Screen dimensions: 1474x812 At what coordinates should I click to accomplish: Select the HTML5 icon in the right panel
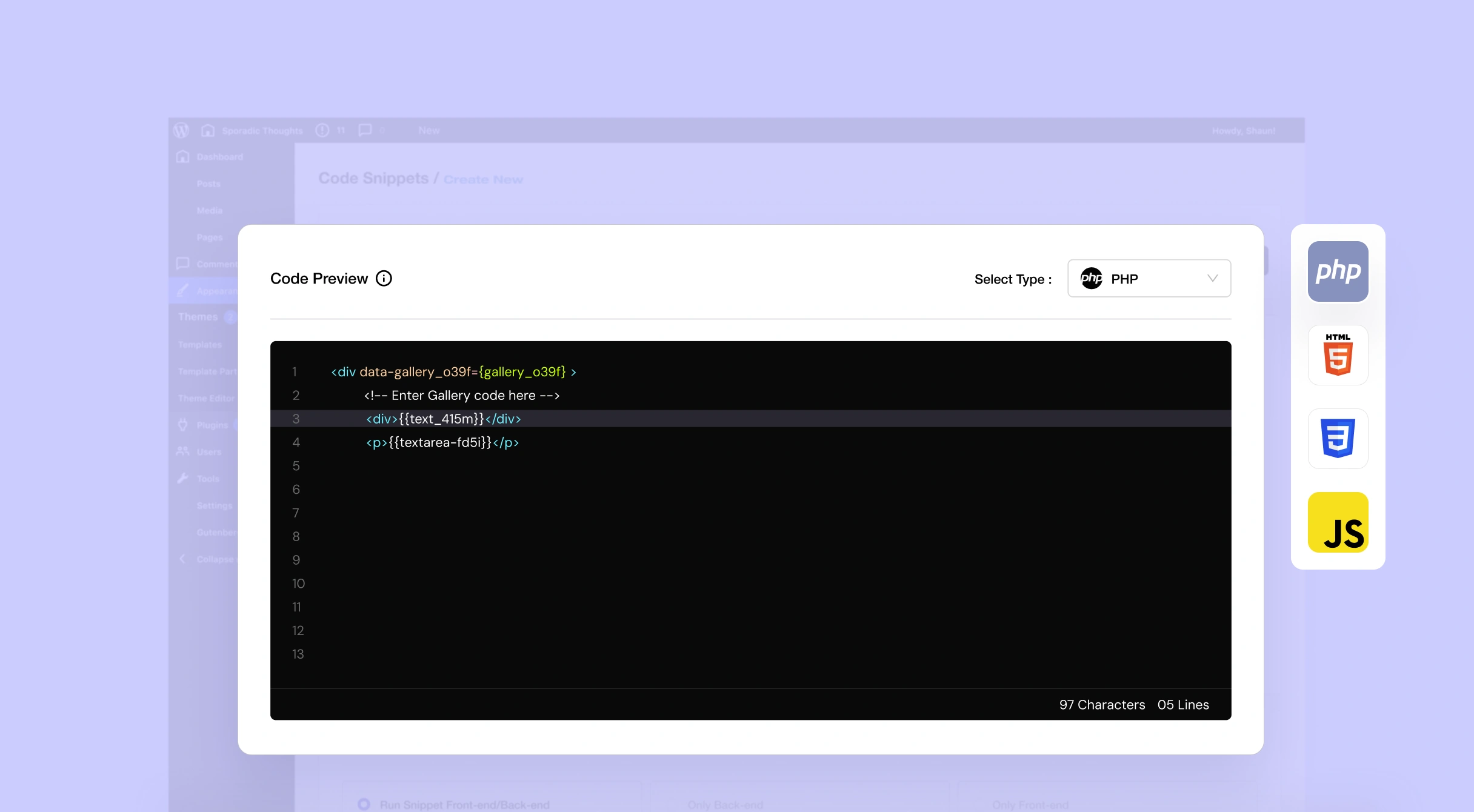point(1338,355)
